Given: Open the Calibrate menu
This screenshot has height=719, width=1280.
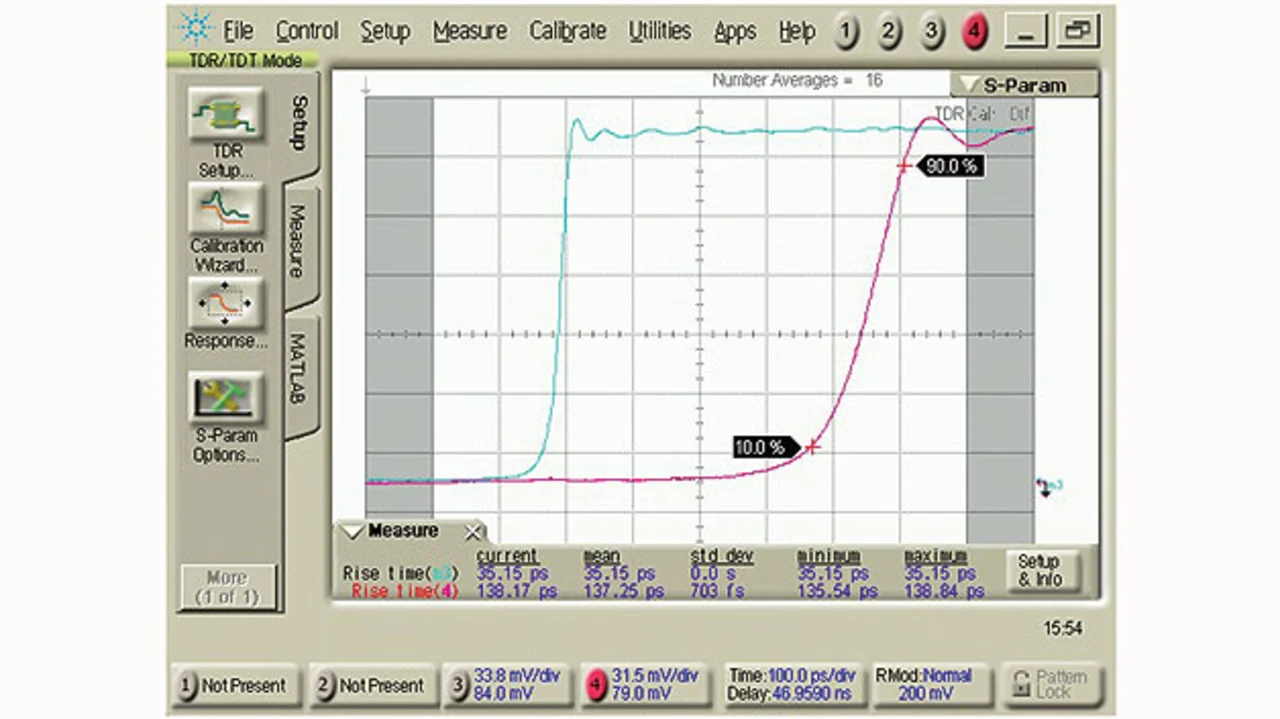Looking at the screenshot, I should pos(568,32).
